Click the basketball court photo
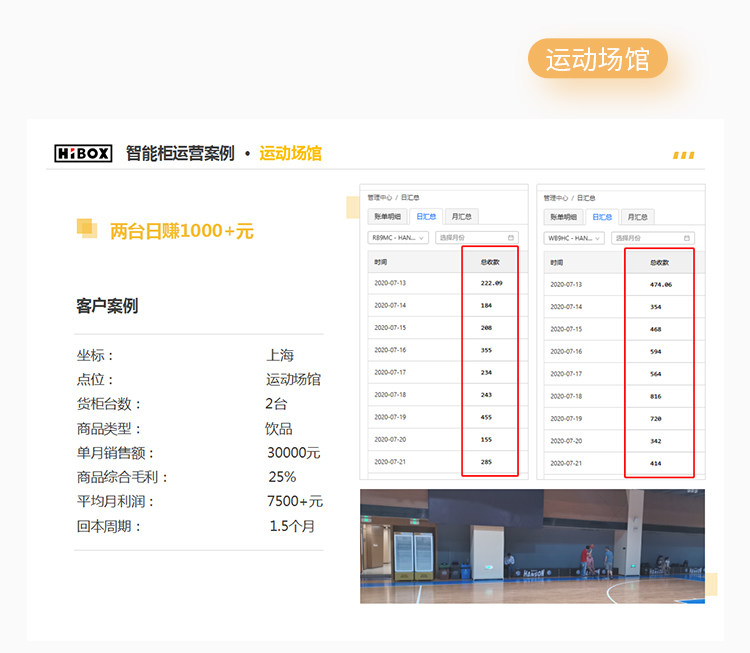Viewport: 750px width, 653px height. tap(532, 546)
